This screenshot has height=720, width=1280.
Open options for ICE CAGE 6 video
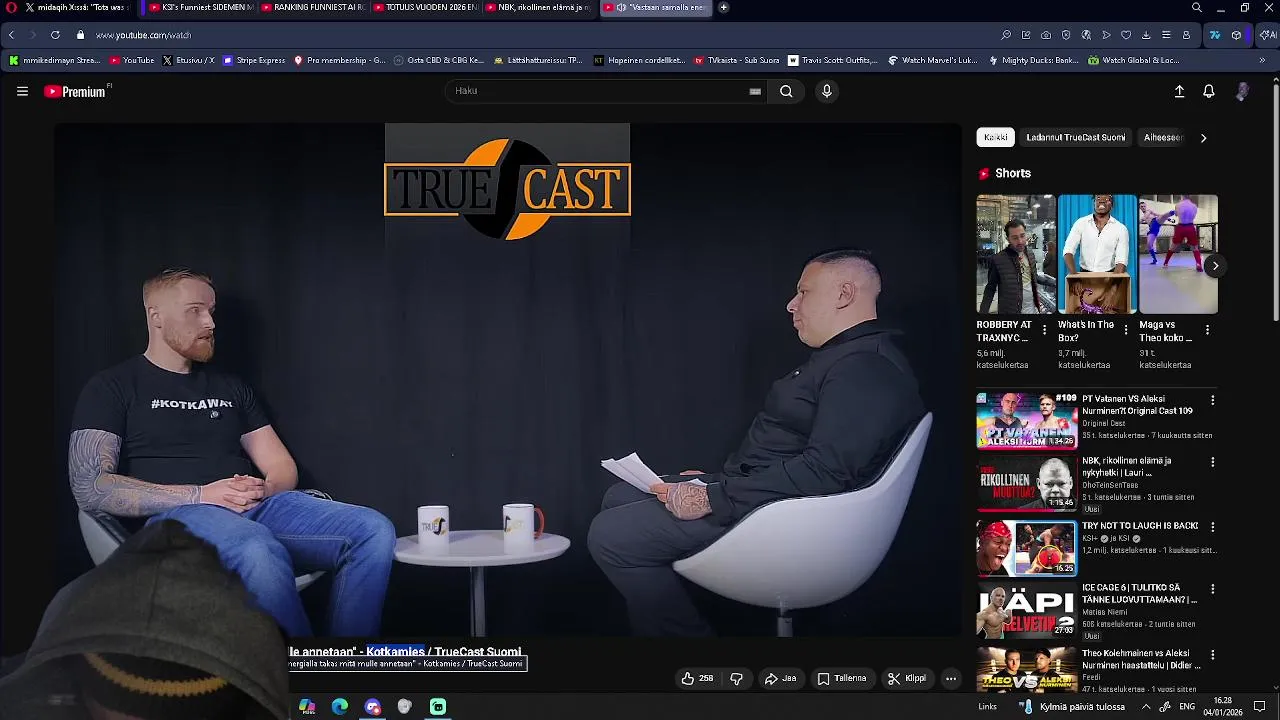pyautogui.click(x=1212, y=590)
